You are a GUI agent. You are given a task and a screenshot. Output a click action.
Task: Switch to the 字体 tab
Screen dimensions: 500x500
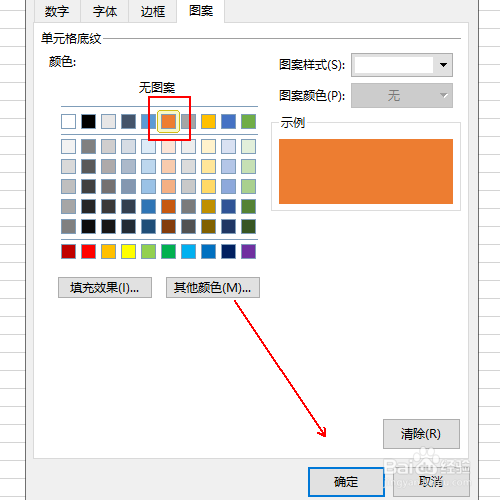[105, 11]
